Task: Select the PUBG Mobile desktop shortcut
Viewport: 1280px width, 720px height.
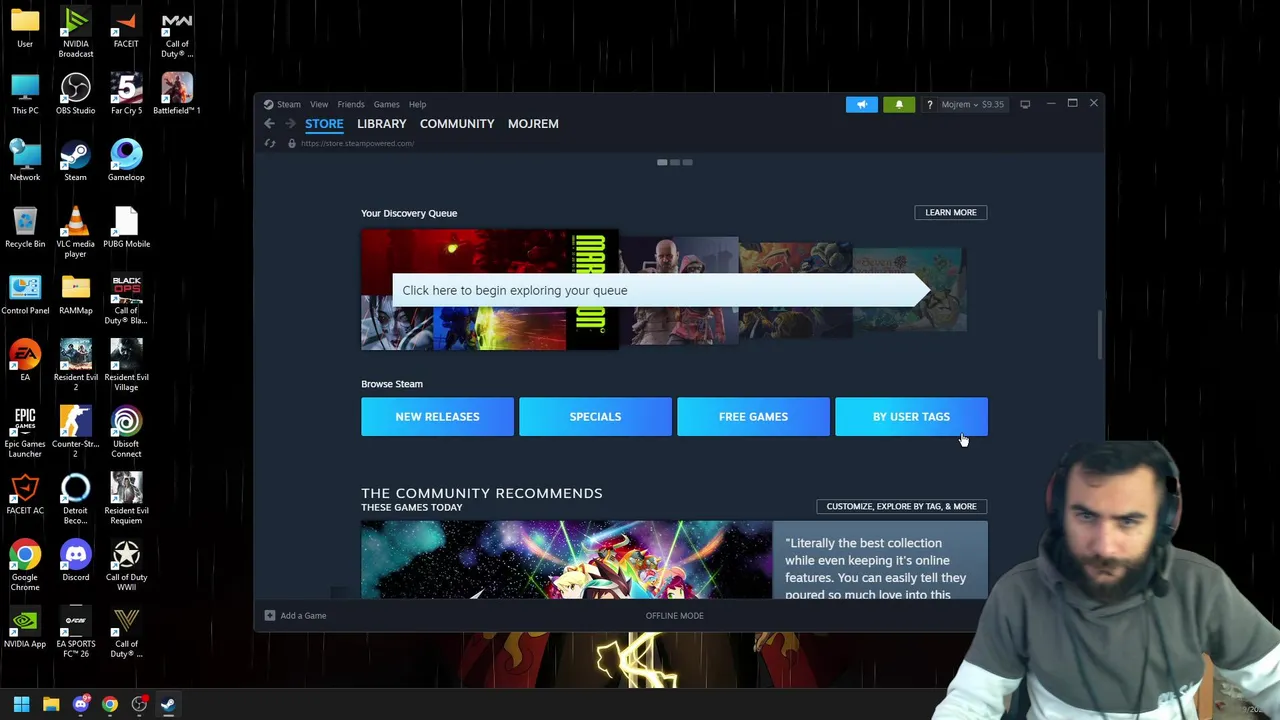Action: click(x=126, y=227)
